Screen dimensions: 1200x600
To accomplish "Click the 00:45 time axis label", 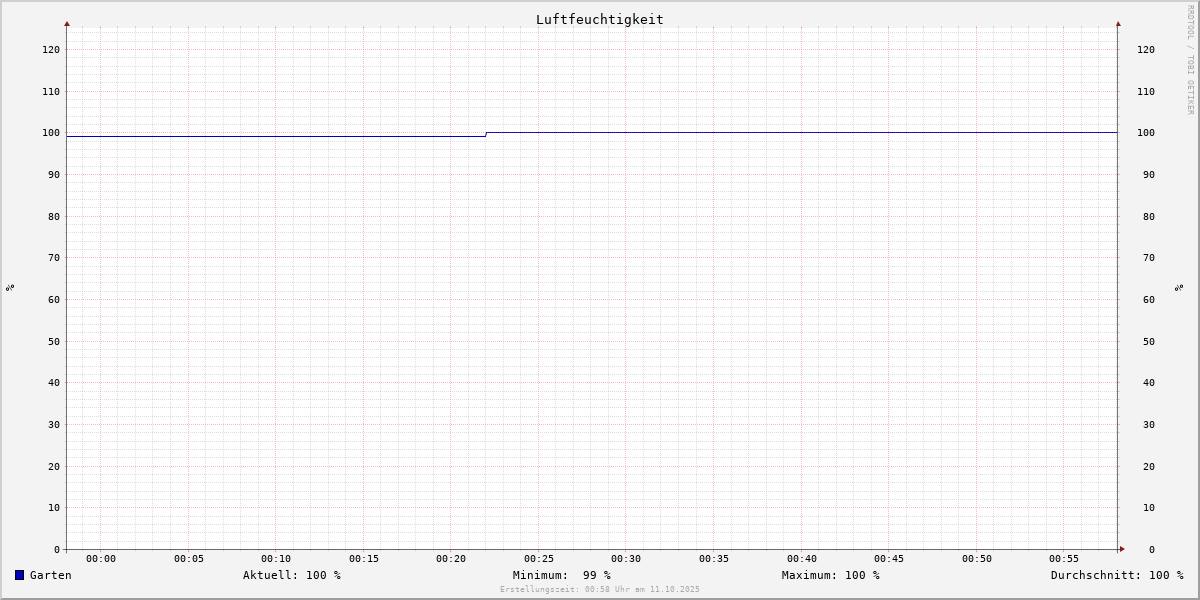I will [x=889, y=559].
